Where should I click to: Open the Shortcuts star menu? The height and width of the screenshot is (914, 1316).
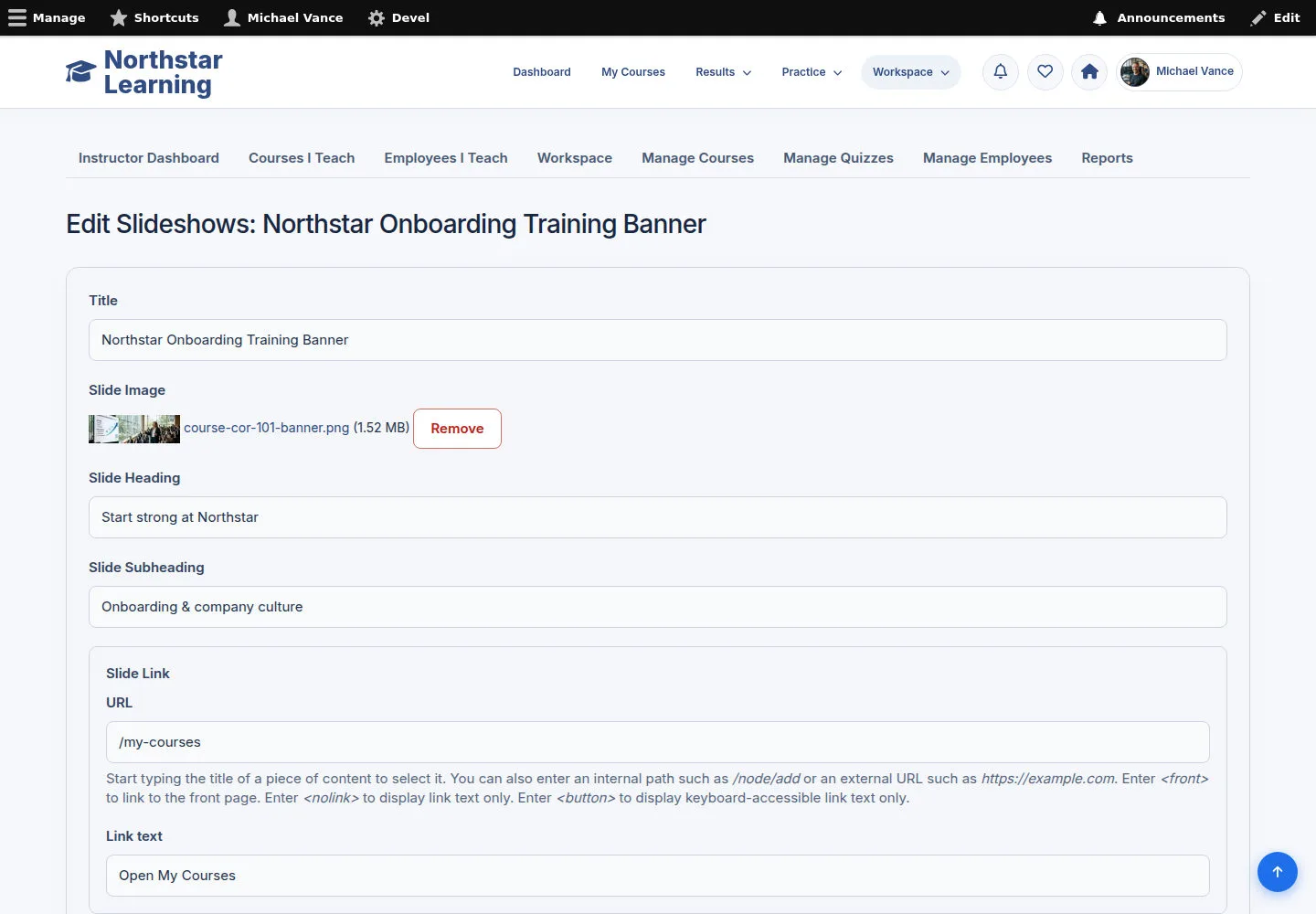click(x=154, y=17)
